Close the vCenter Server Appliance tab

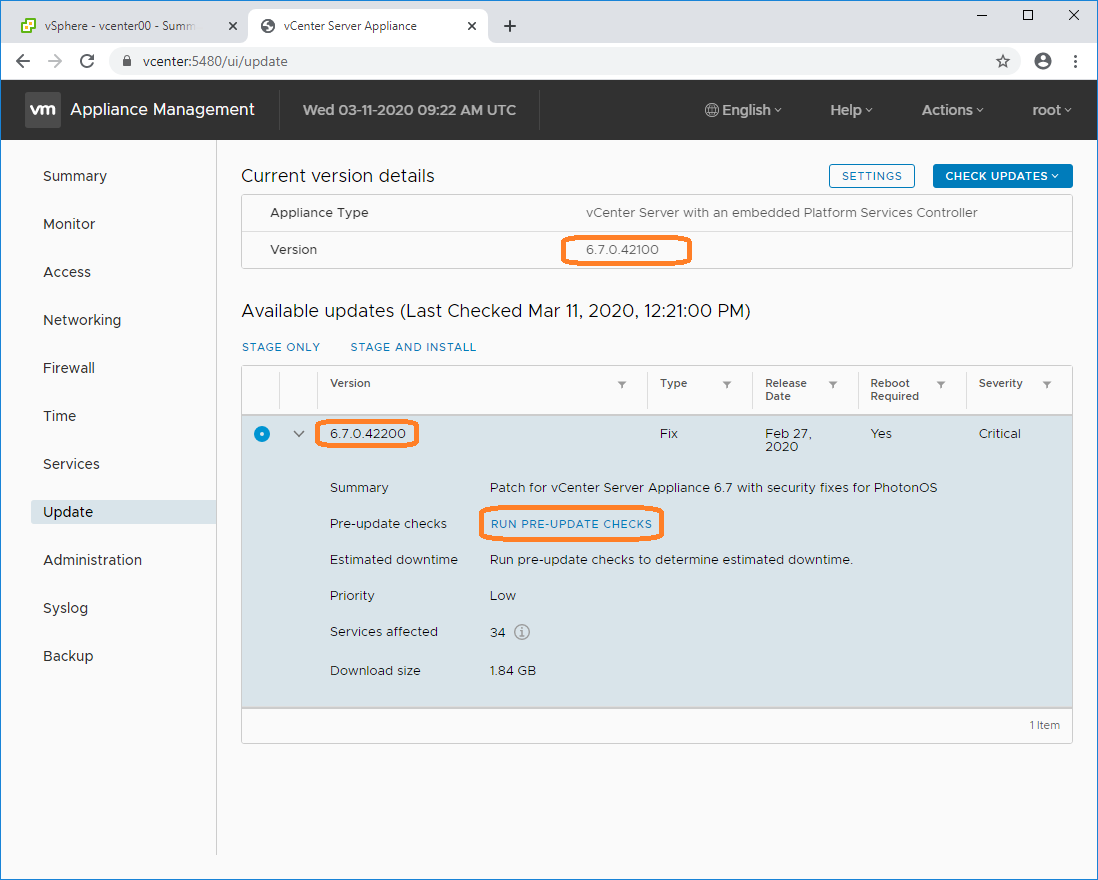tap(472, 26)
